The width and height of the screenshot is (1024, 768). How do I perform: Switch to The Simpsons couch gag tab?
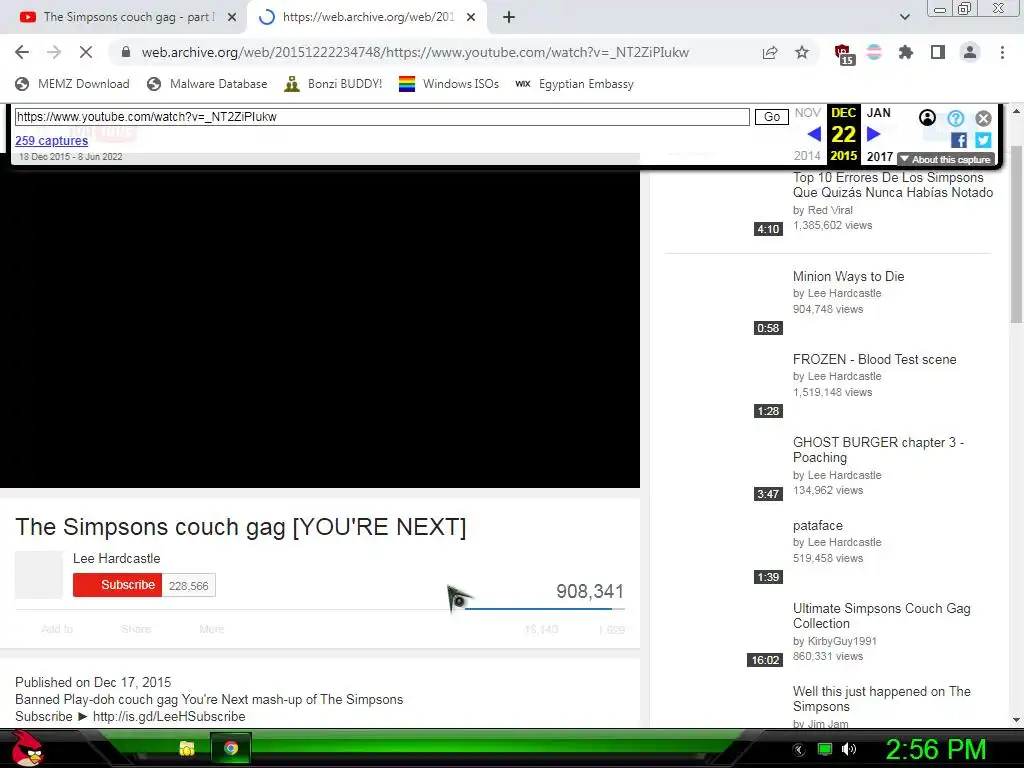129,17
